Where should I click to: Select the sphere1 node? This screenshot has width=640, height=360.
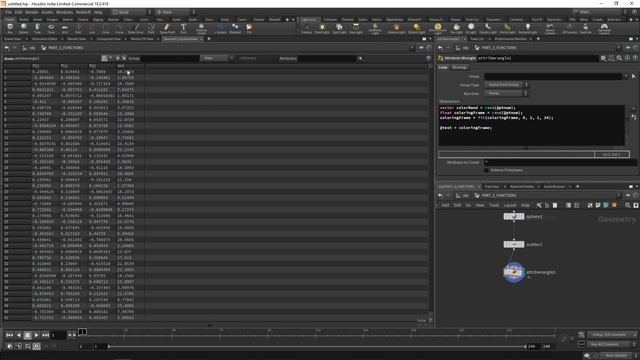click(514, 216)
